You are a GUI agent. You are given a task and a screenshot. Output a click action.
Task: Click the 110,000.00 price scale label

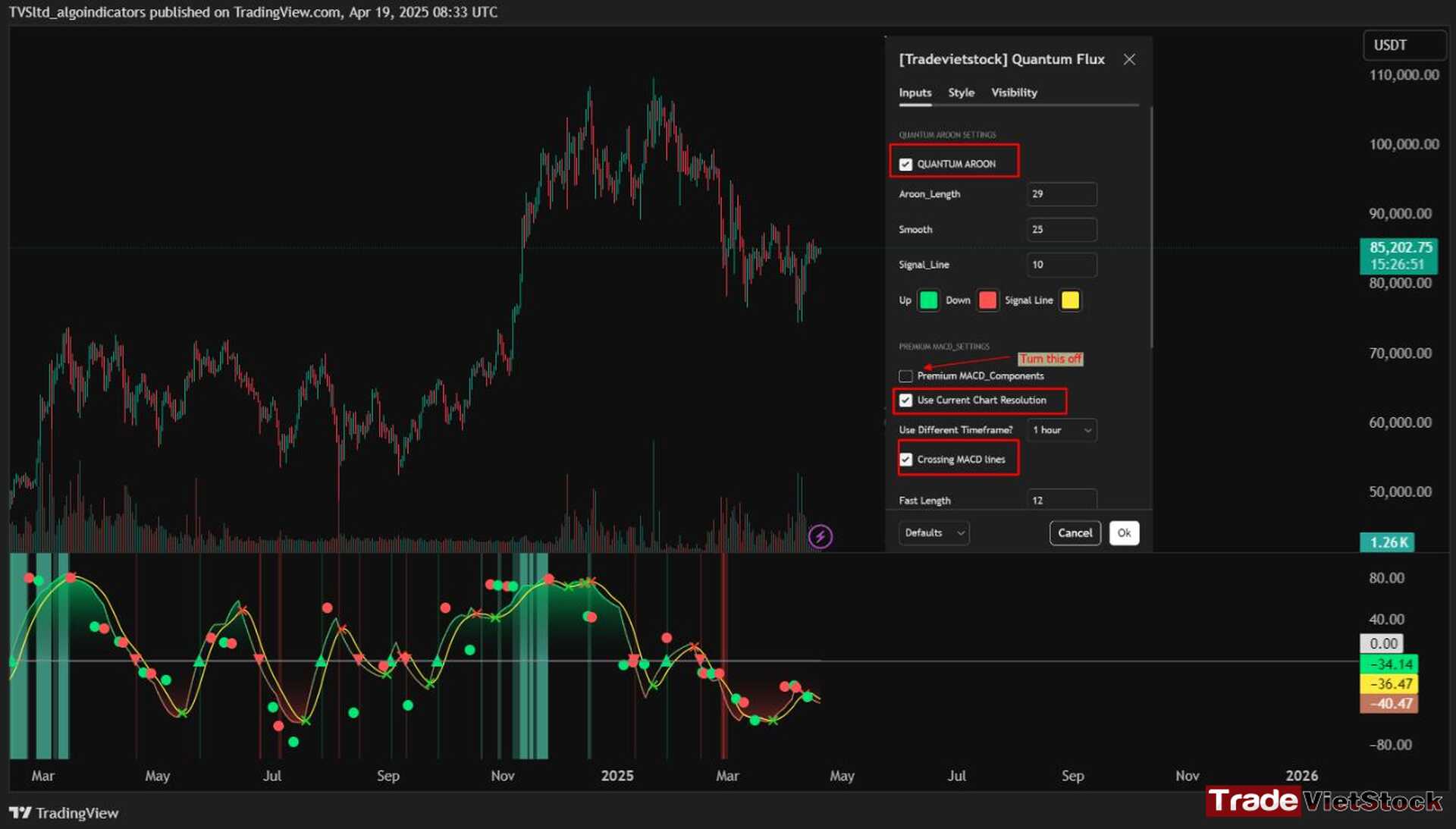pyautogui.click(x=1404, y=75)
